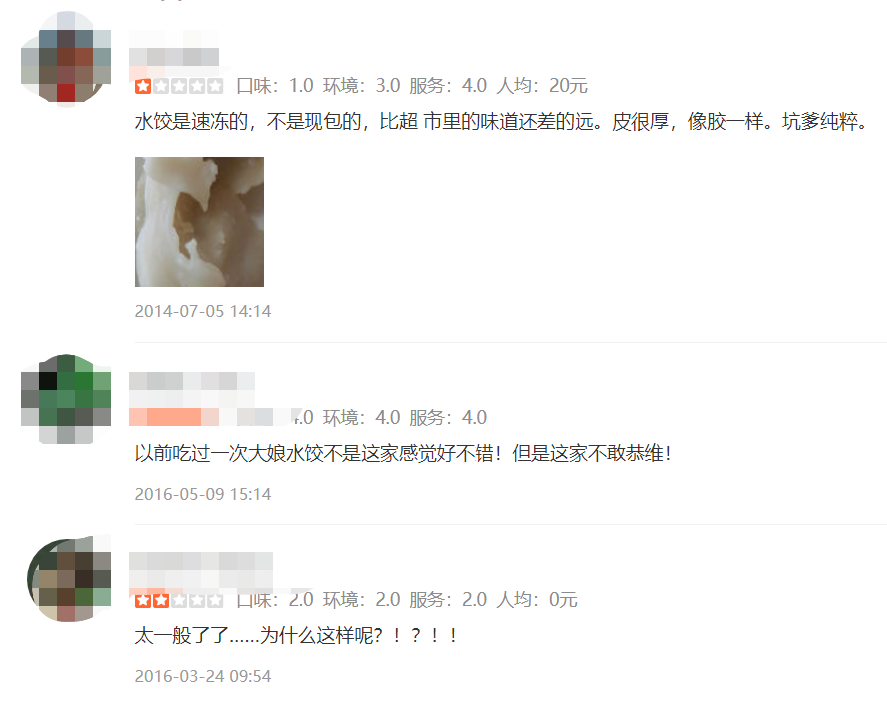Open the first reviewer's avatar above the green one

66,58
